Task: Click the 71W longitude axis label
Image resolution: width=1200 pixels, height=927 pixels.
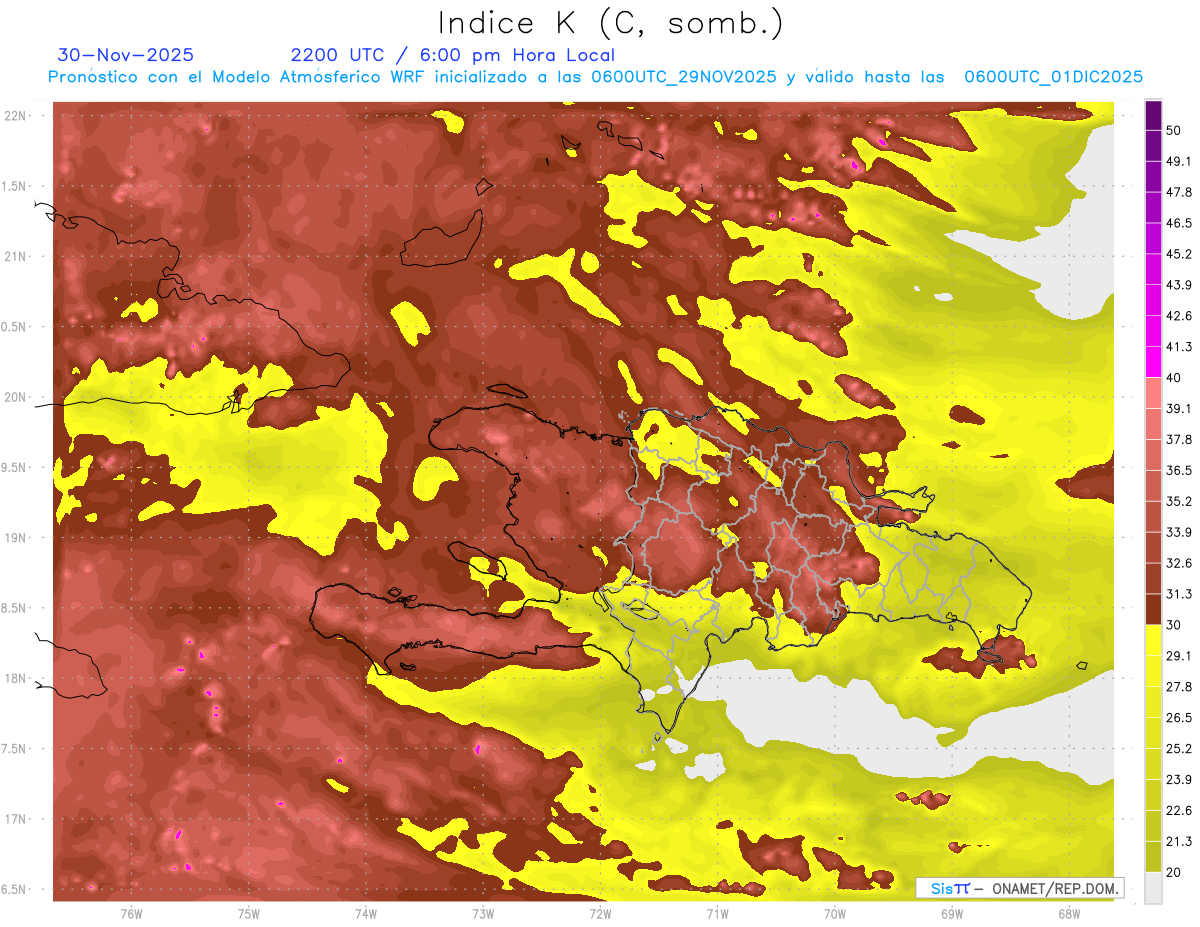Action: click(717, 913)
